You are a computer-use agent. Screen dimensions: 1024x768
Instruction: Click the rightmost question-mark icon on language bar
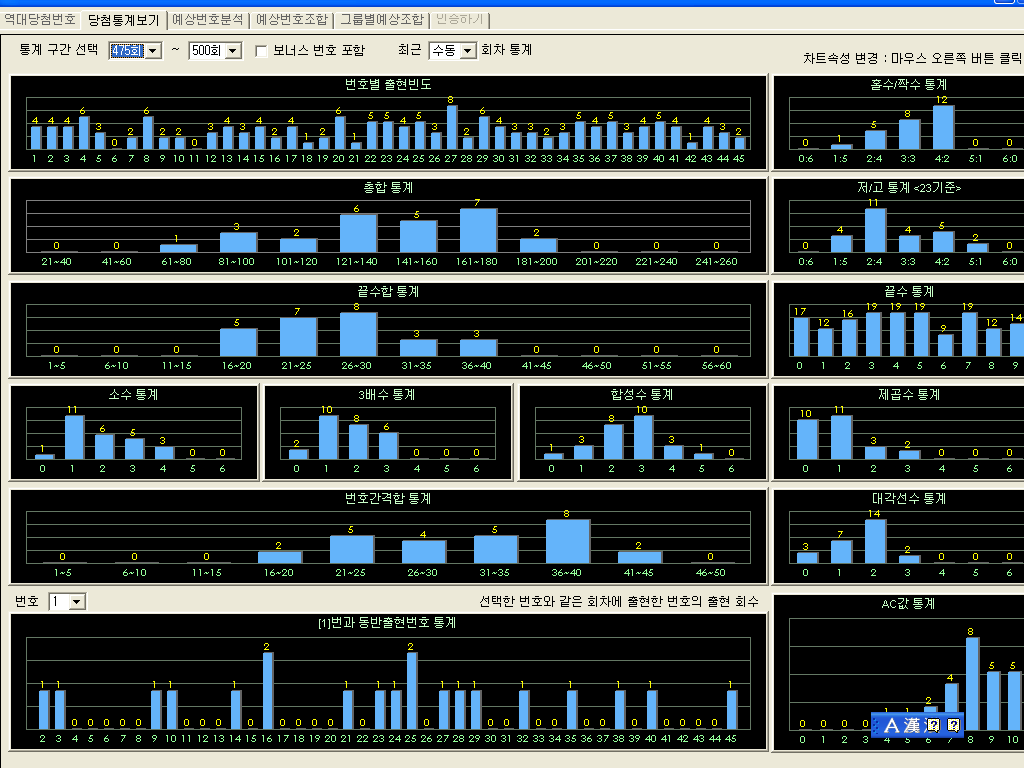(x=953, y=725)
